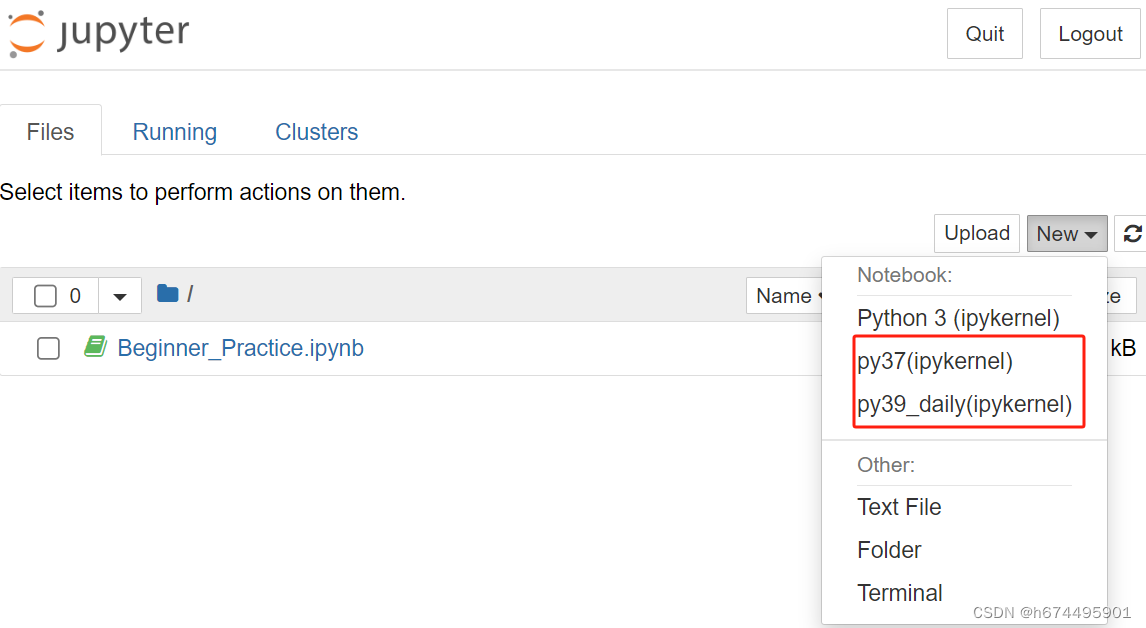Open the item filter dropdown beside select-all

pos(119,295)
